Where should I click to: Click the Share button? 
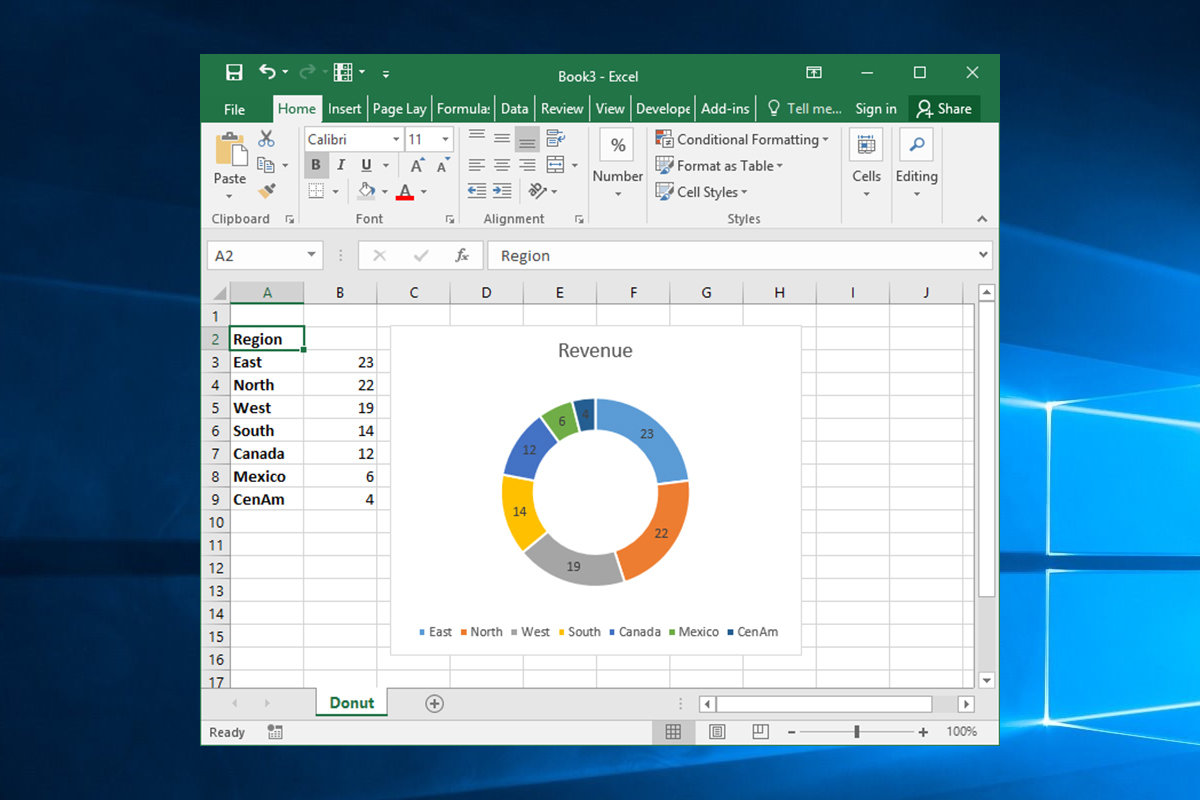pyautogui.click(x=944, y=108)
